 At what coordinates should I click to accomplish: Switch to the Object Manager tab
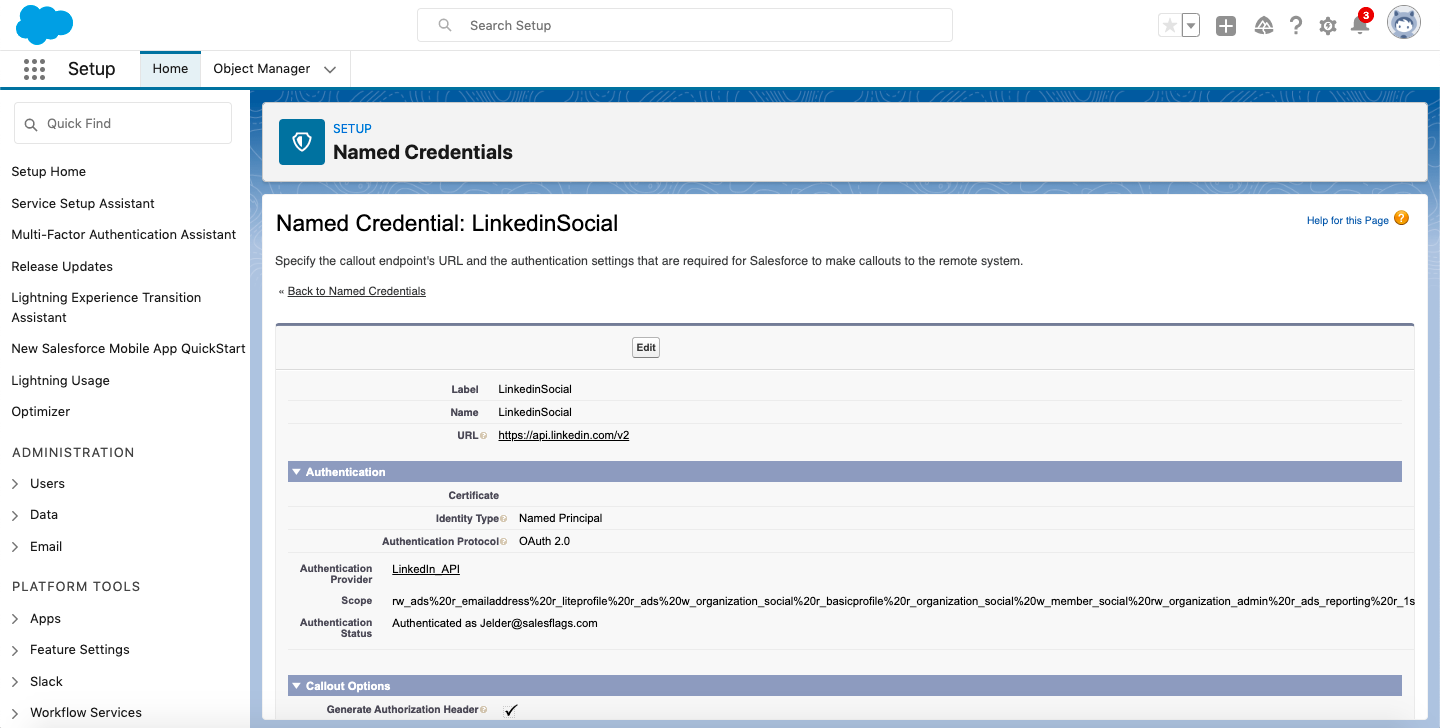pos(262,69)
